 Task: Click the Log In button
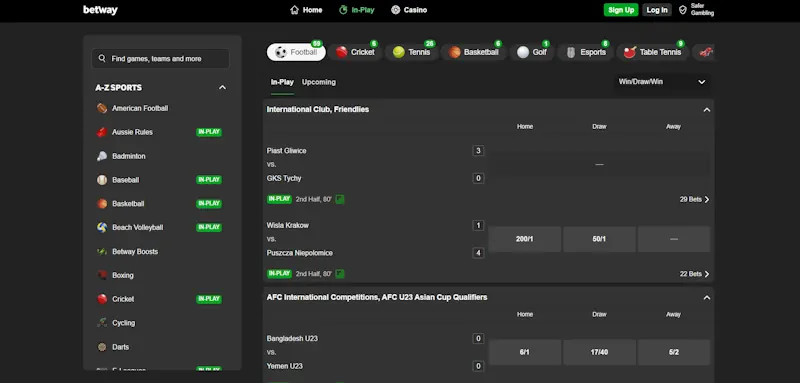click(x=657, y=10)
